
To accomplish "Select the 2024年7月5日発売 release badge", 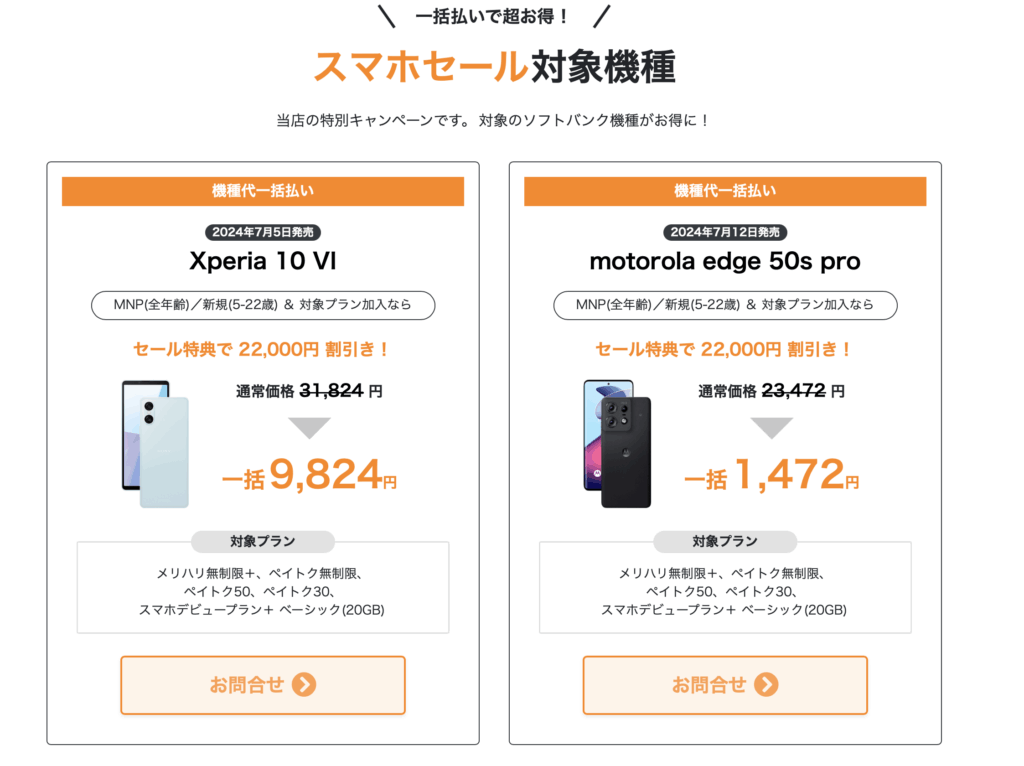I will coord(262,232).
